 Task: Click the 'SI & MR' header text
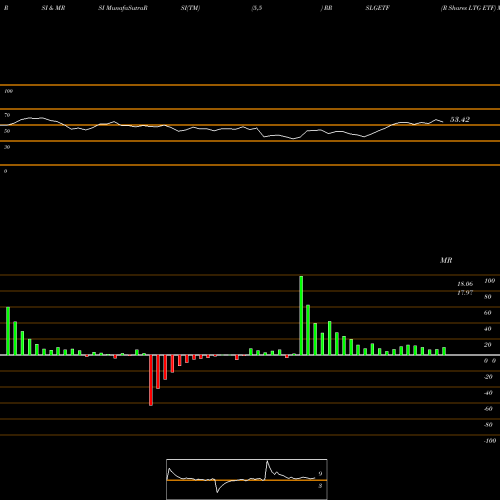53,8
